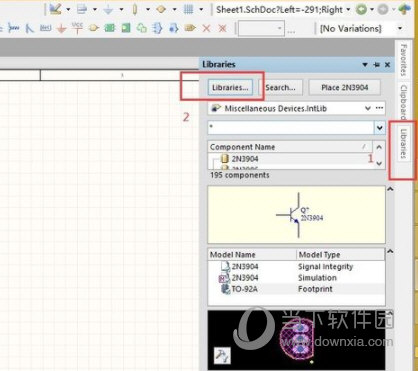The width and height of the screenshot is (418, 371).
Task: Place a GND power port
Action: click(x=61, y=29)
